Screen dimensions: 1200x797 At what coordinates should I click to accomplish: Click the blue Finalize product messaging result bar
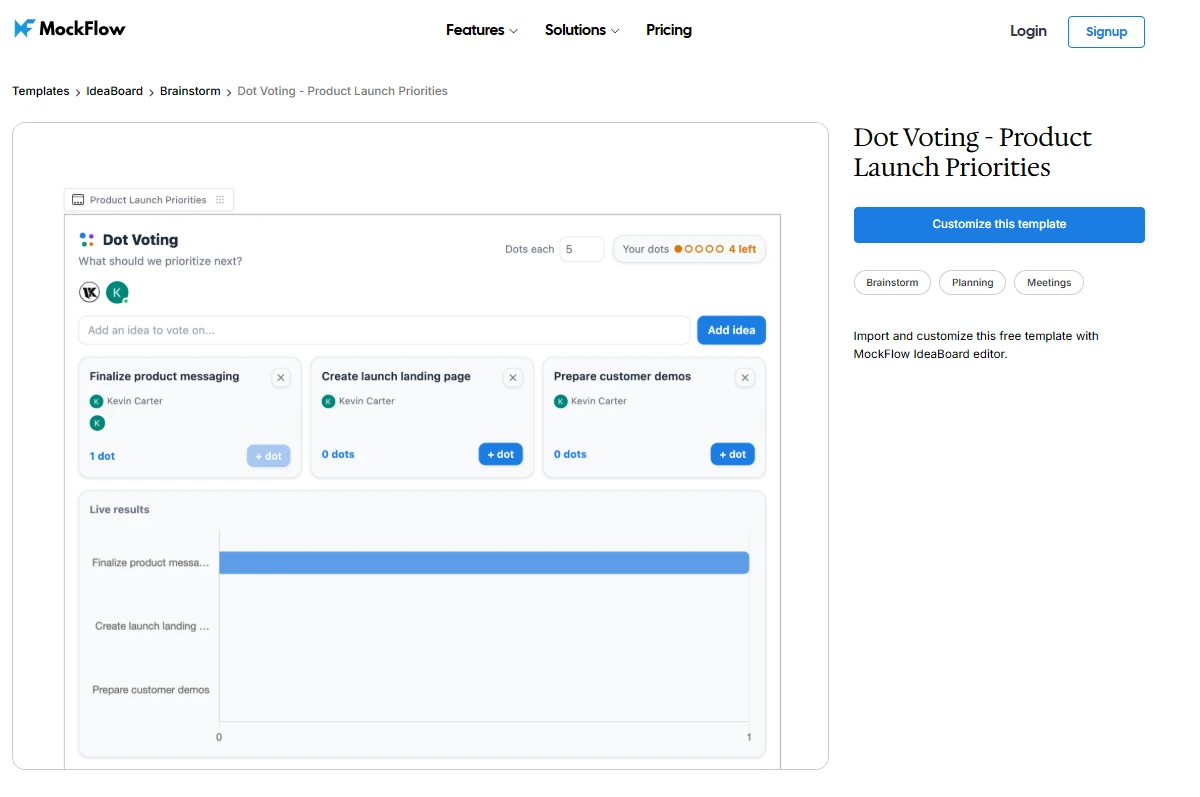tap(484, 563)
